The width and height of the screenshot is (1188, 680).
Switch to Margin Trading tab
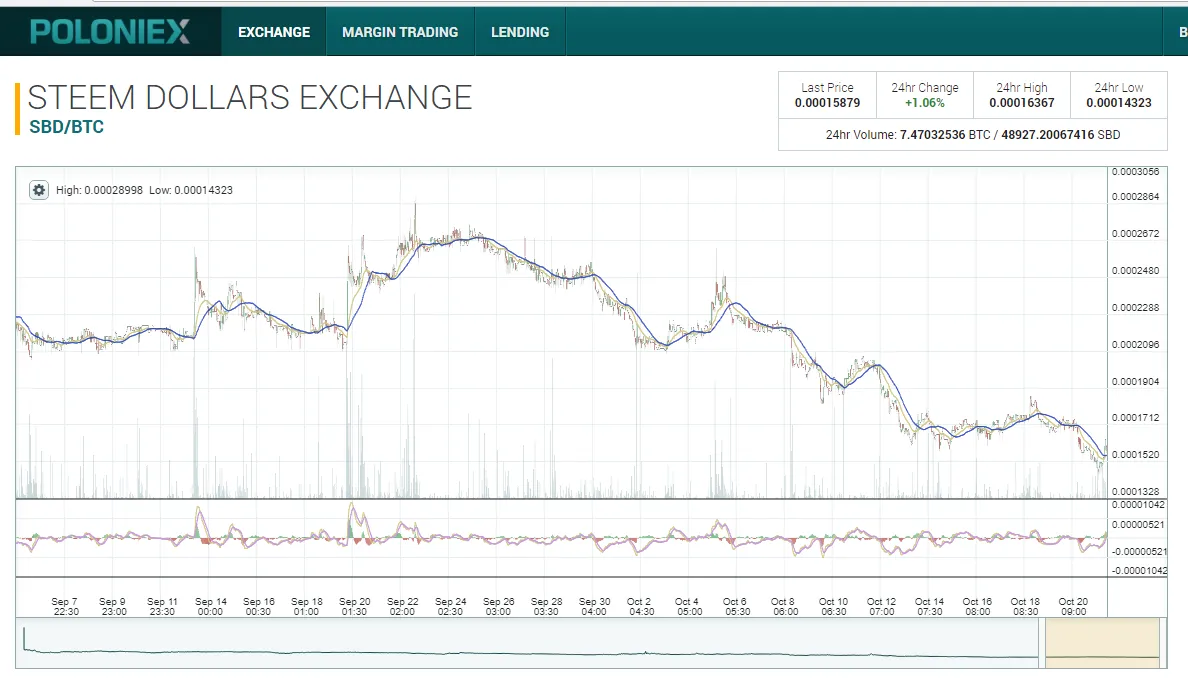400,32
